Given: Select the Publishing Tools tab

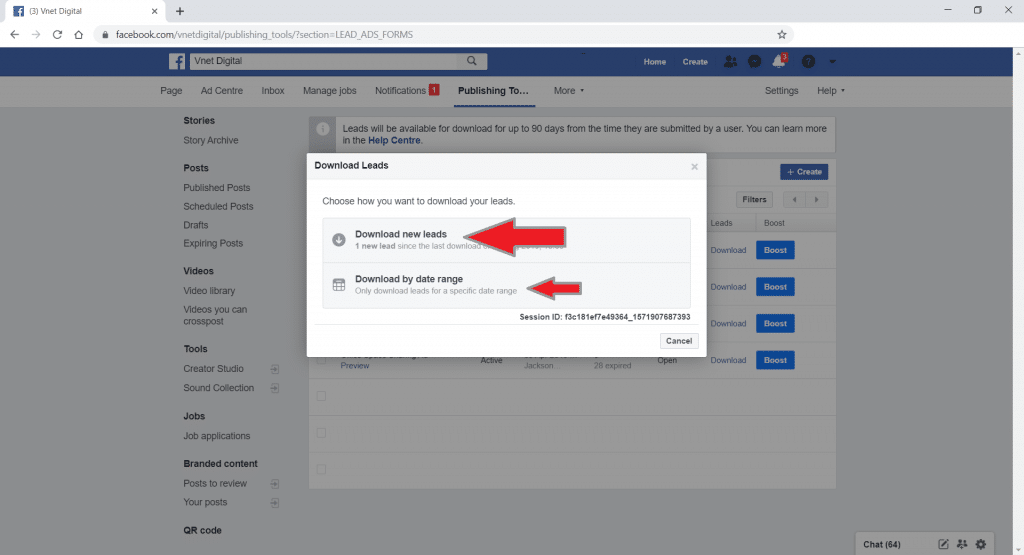Looking at the screenshot, I should [493, 91].
